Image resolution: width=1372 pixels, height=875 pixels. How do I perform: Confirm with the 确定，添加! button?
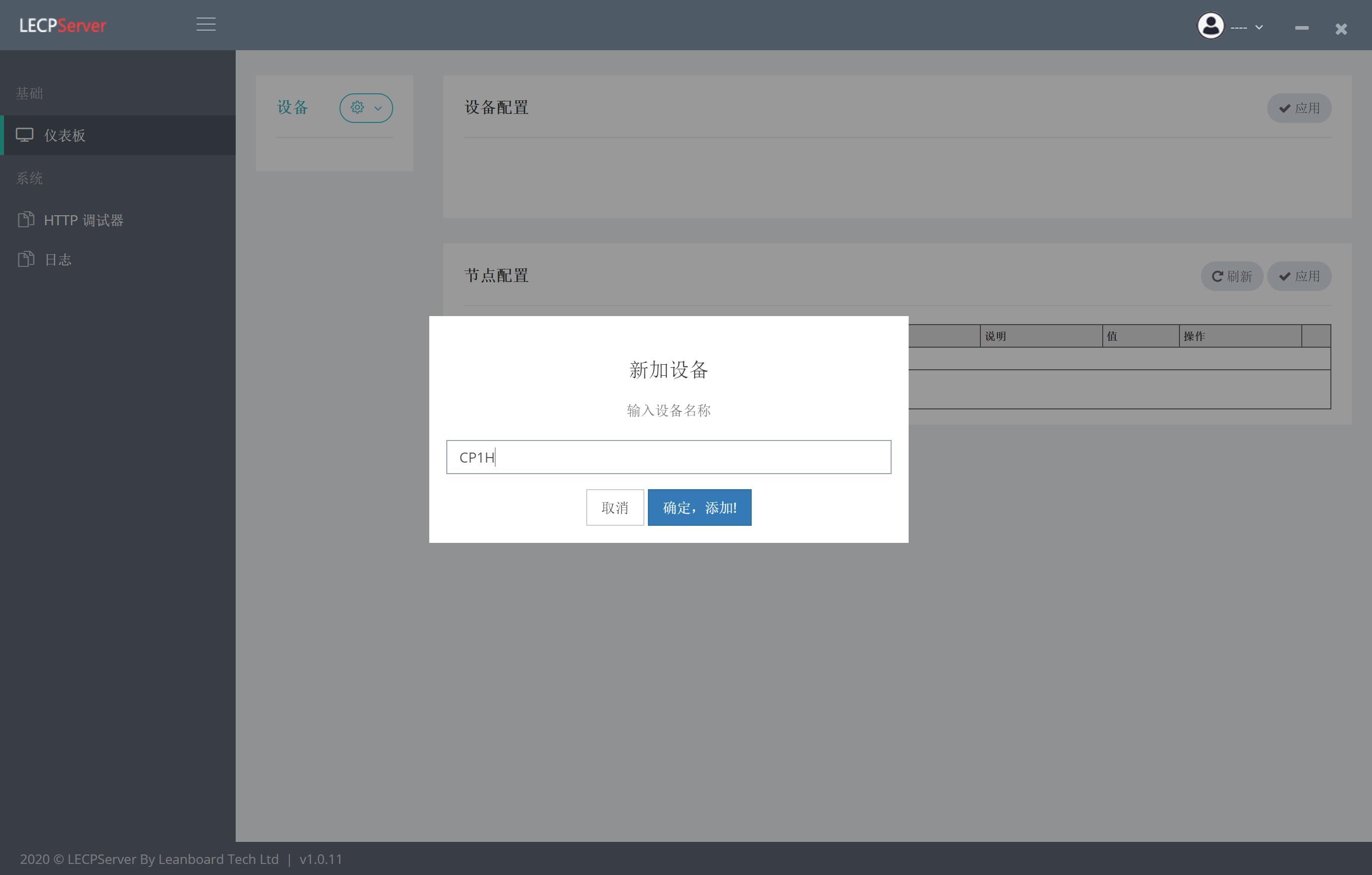pyautogui.click(x=700, y=507)
